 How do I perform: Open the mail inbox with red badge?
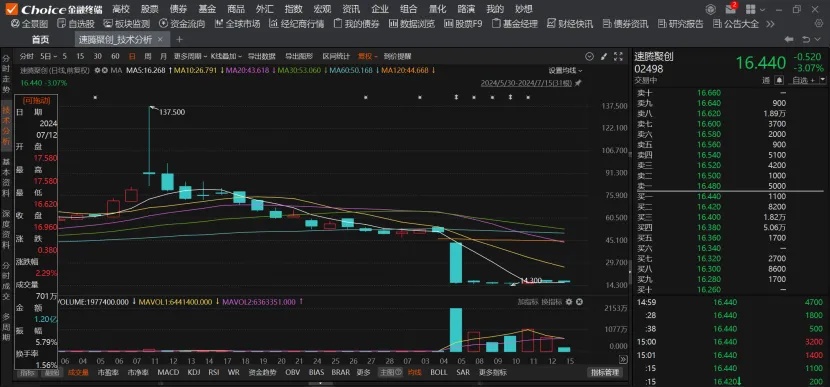730,9
